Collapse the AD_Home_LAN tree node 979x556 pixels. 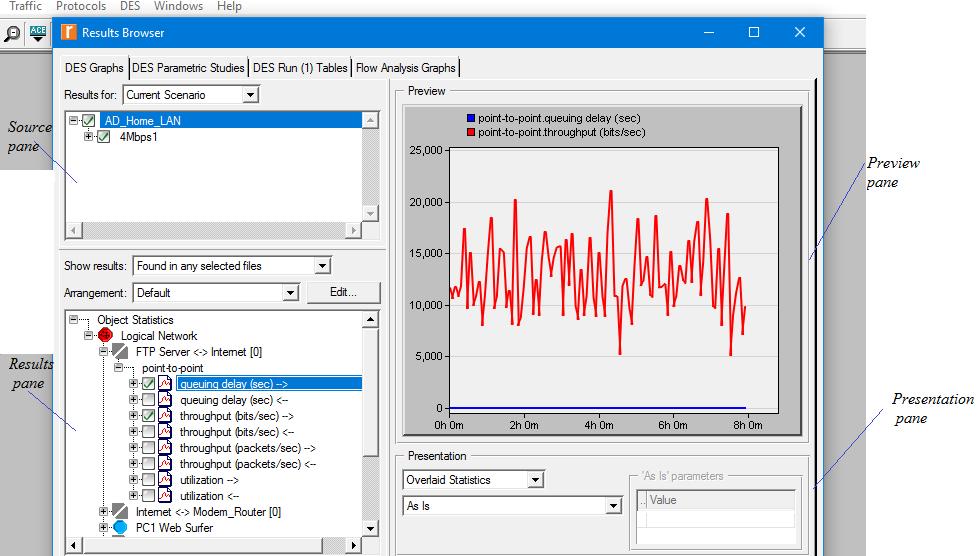coord(74,120)
